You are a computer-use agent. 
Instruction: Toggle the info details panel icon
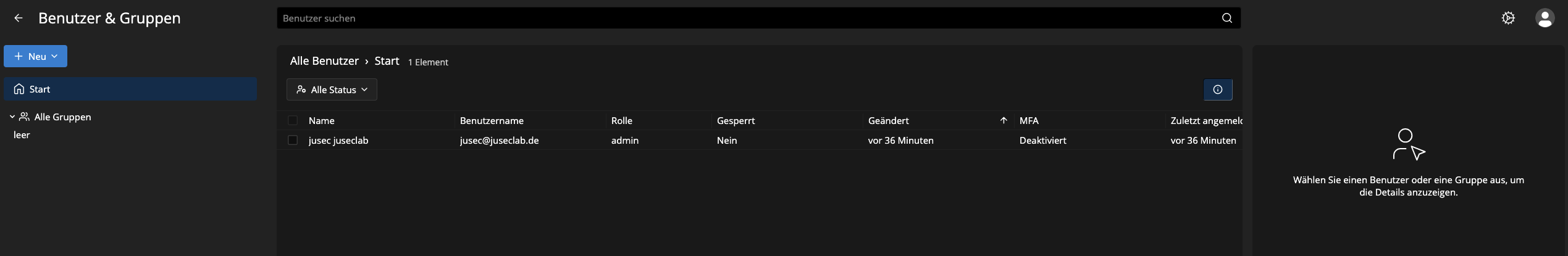click(1217, 89)
